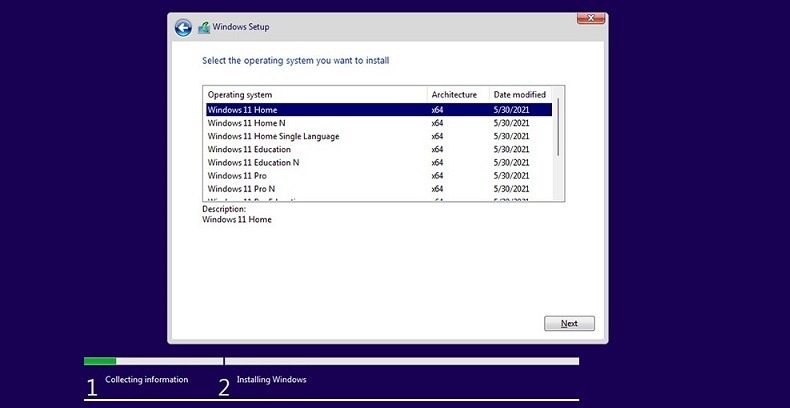Image resolution: width=790 pixels, height=408 pixels.
Task: Click the Installing Windows progress bar
Action: point(402,361)
